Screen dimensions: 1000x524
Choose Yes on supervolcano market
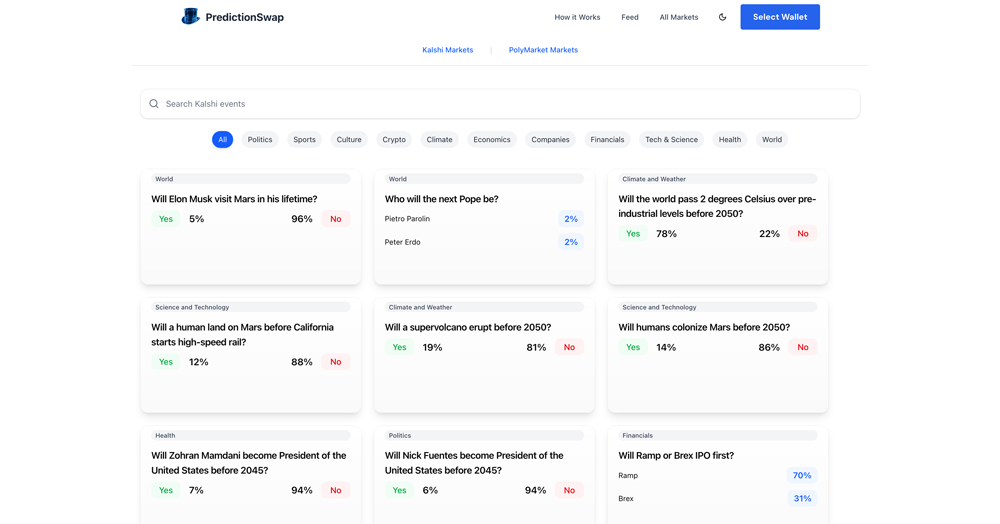(399, 347)
